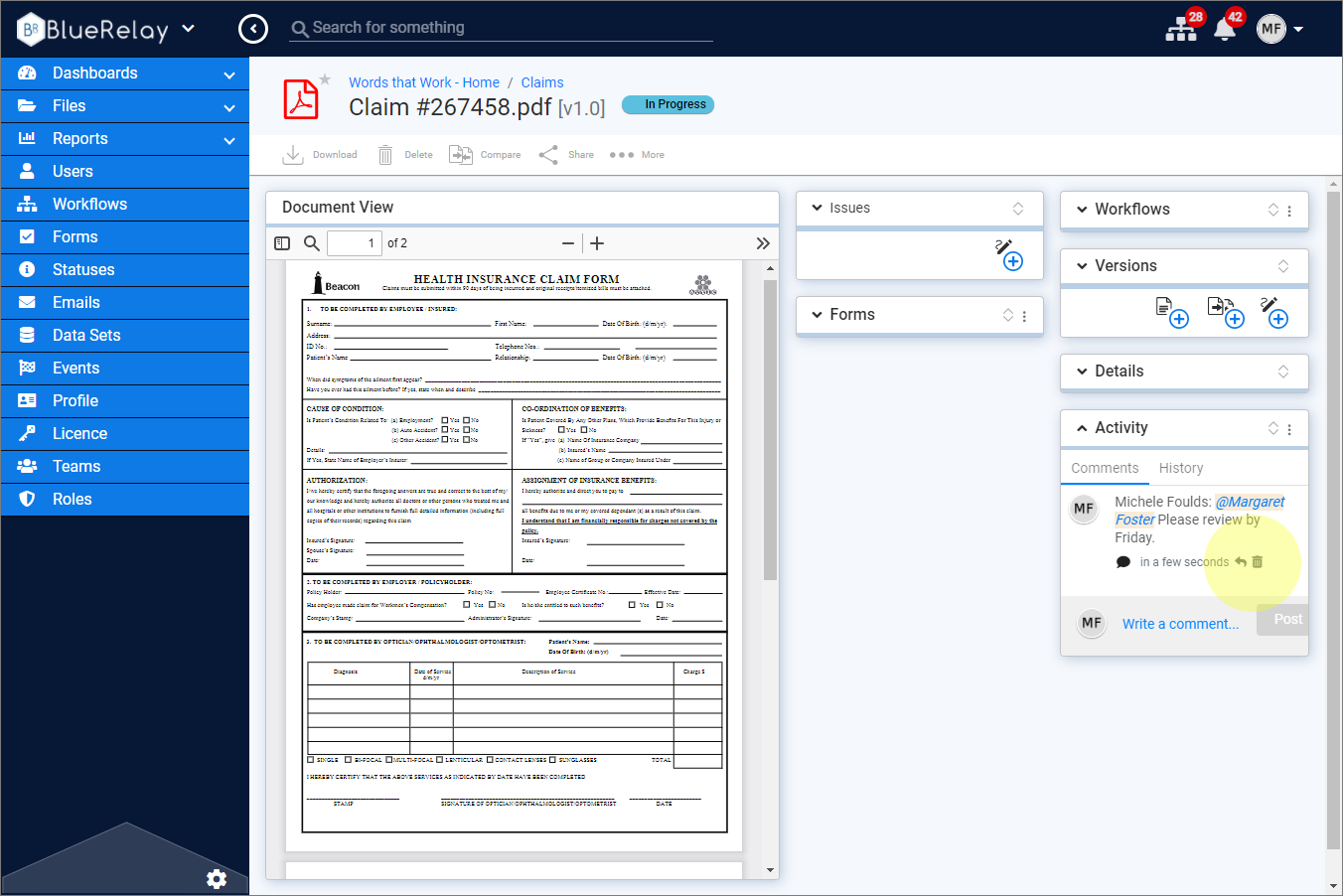Click the In Progress status badge

668,104
